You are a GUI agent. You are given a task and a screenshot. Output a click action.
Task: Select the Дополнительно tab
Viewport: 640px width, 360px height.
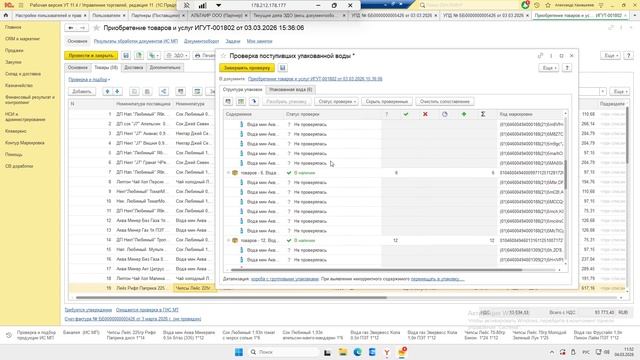pyautogui.click(x=164, y=67)
